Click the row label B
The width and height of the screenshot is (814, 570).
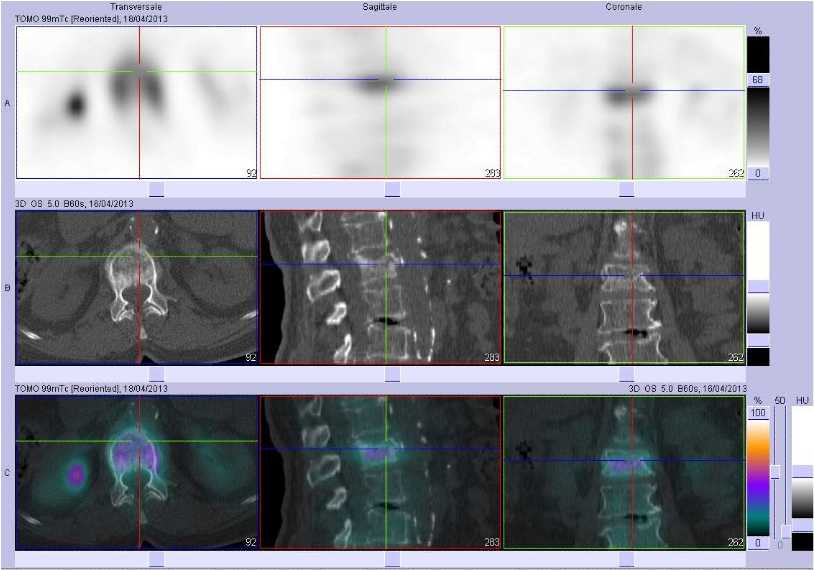click(7, 288)
